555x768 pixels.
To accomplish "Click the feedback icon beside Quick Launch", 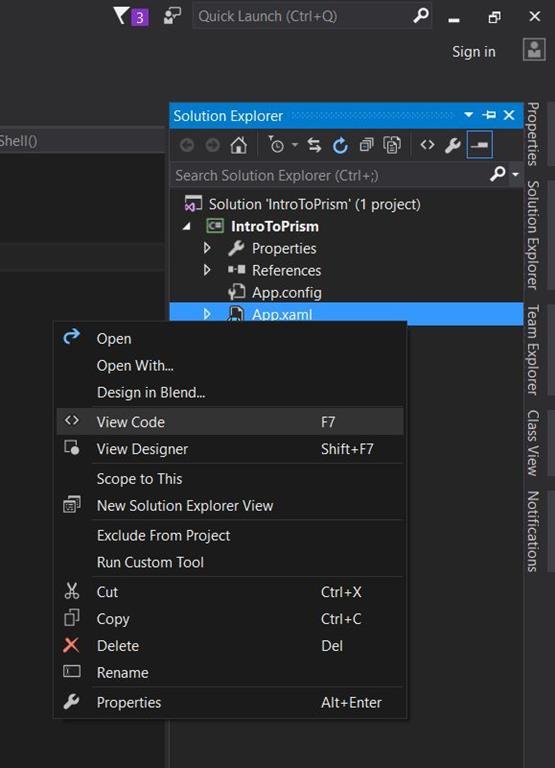I will tap(172, 16).
